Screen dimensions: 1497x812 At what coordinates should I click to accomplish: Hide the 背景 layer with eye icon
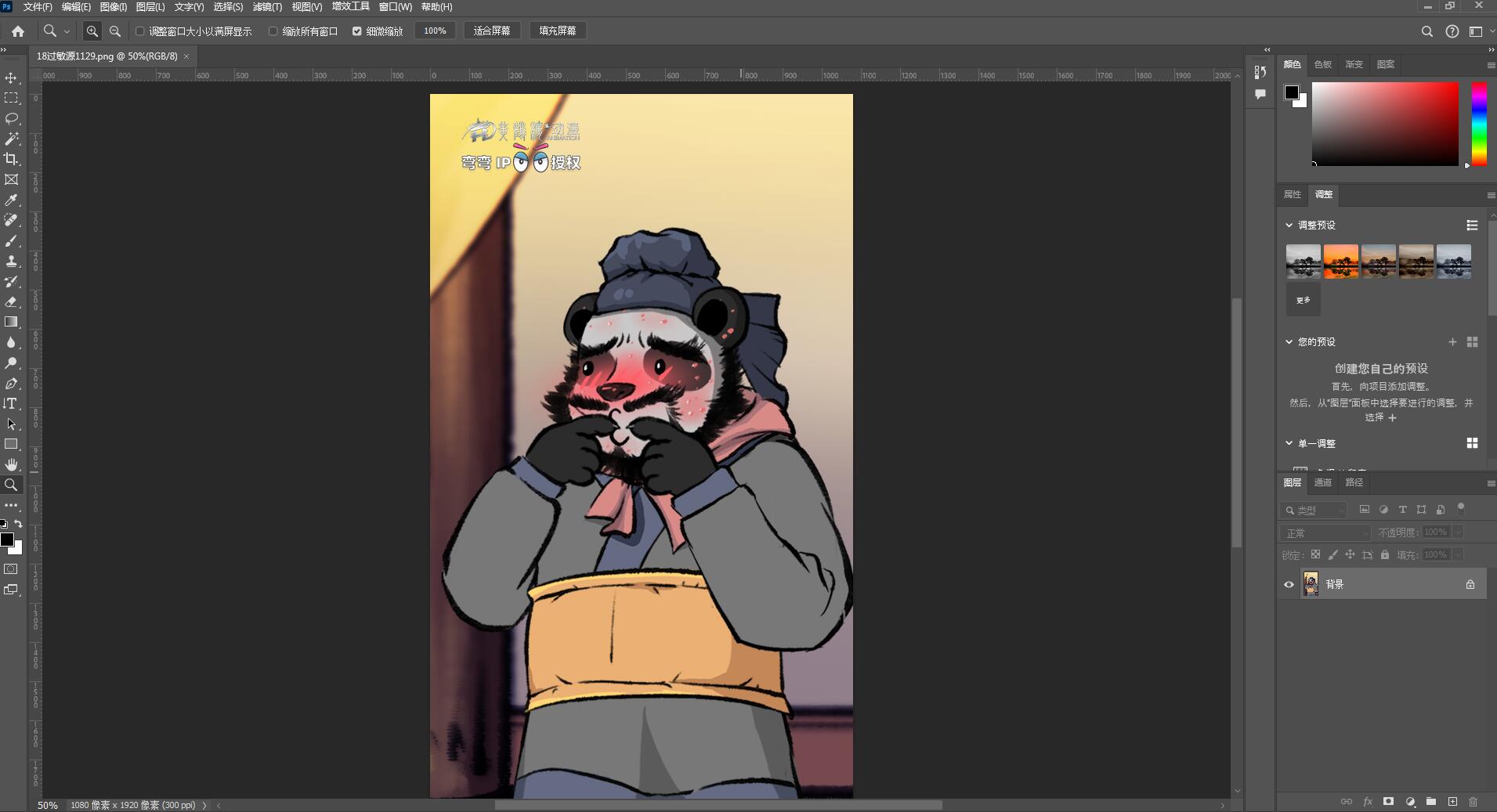[x=1289, y=584]
